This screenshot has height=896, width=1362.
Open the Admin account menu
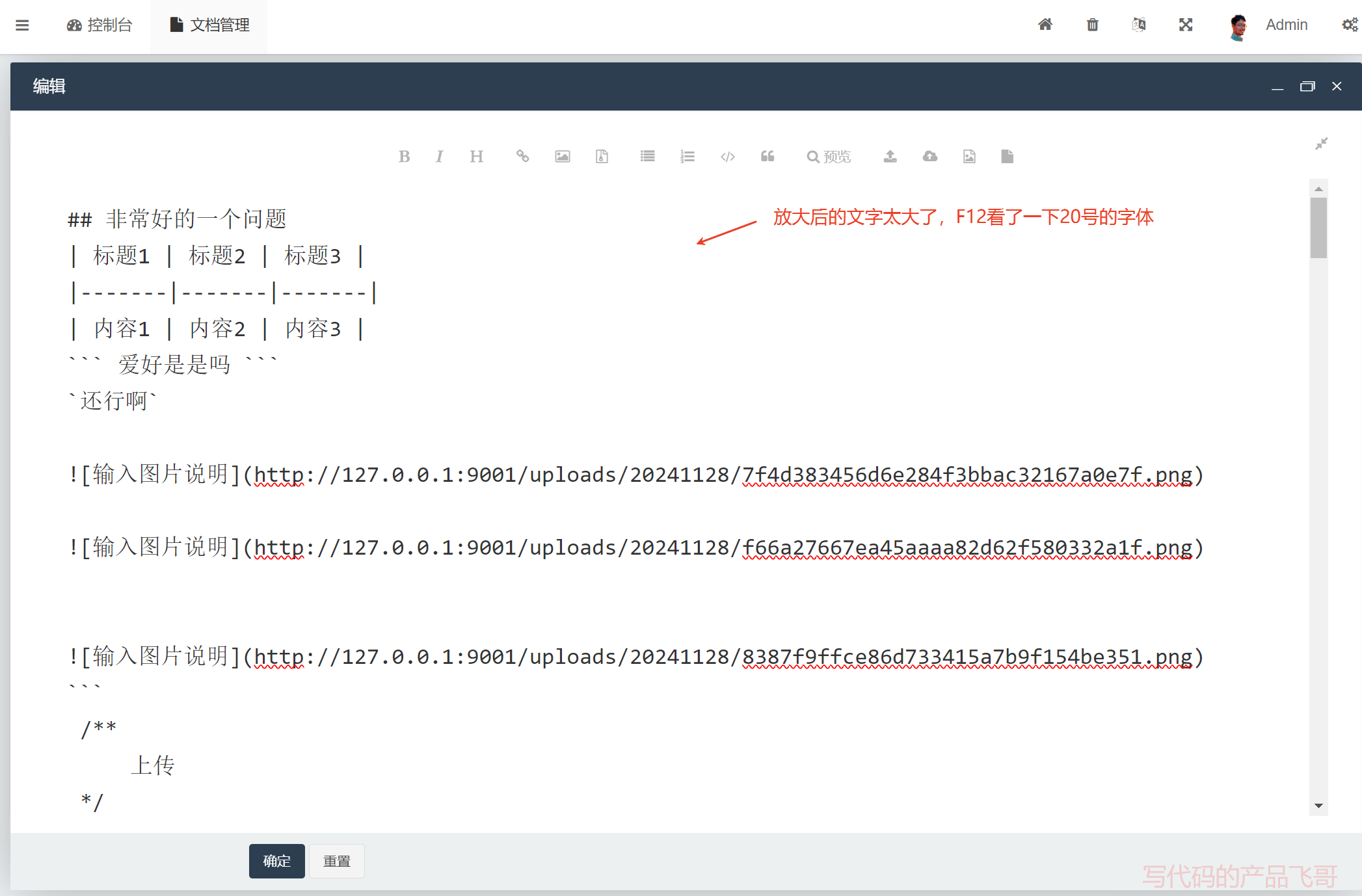click(1287, 25)
